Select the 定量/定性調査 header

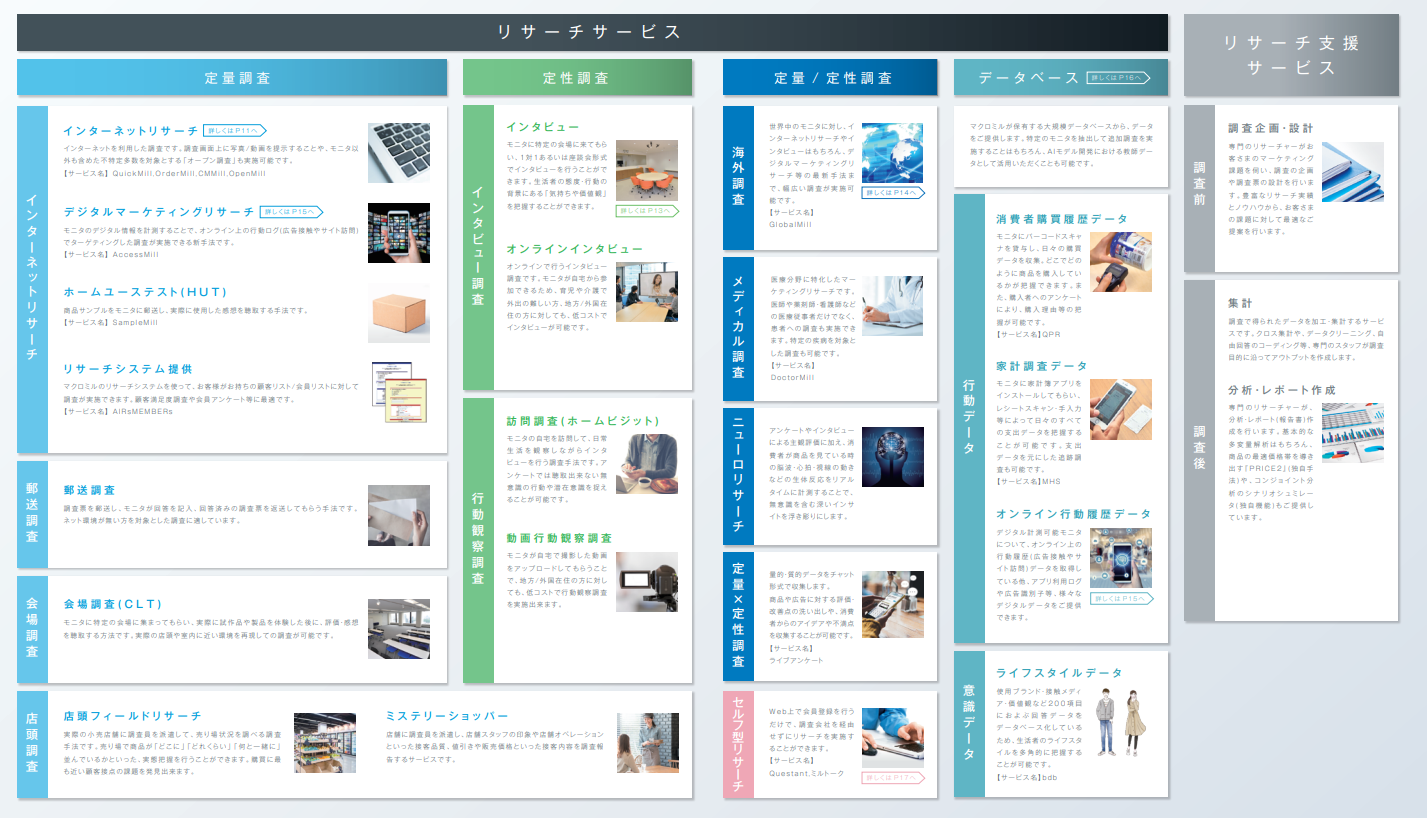click(x=830, y=78)
